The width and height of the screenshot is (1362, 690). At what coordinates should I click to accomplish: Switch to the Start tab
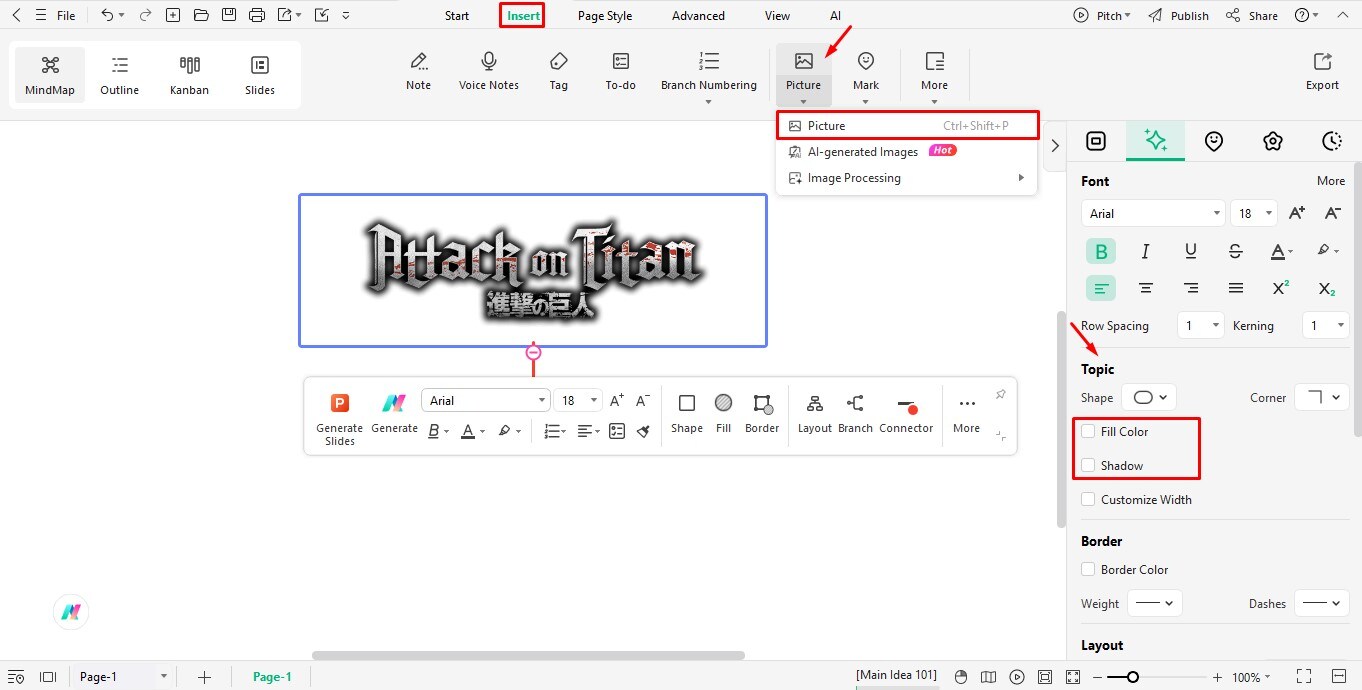(457, 15)
